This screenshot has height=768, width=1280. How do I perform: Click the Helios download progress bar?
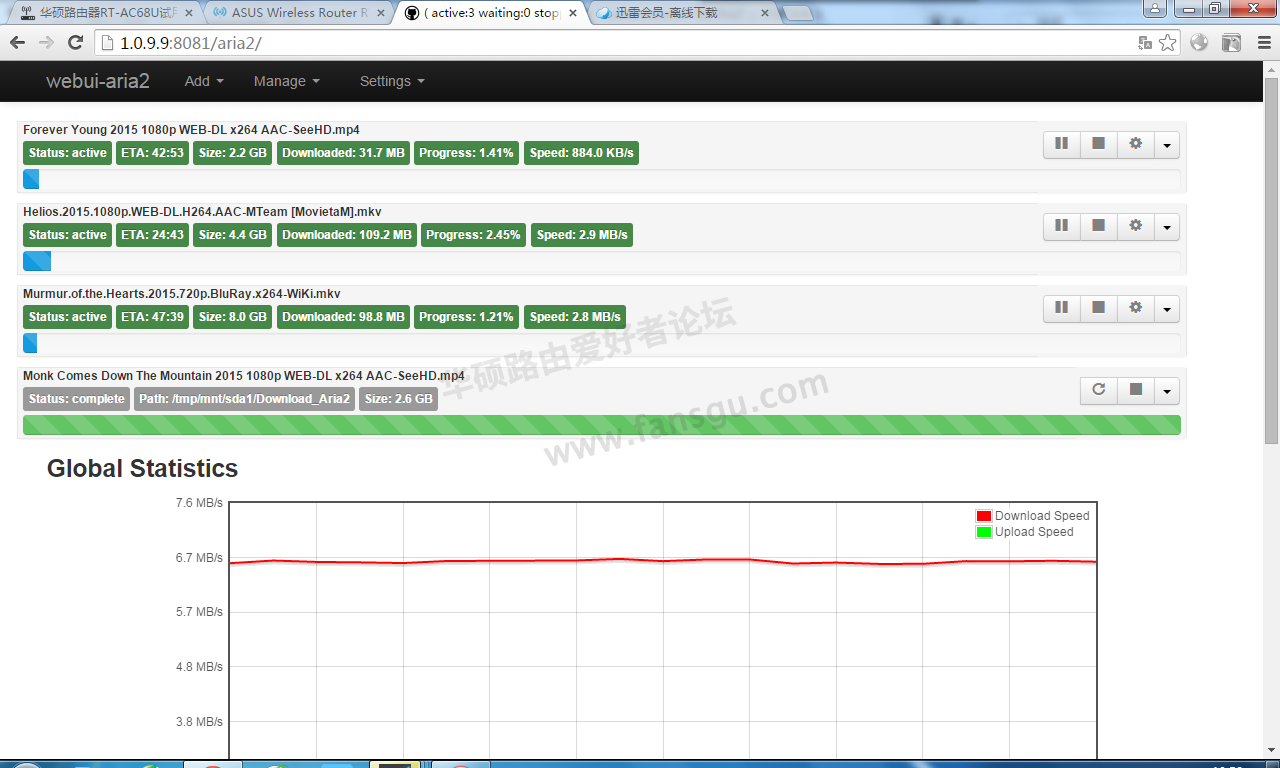click(x=601, y=261)
